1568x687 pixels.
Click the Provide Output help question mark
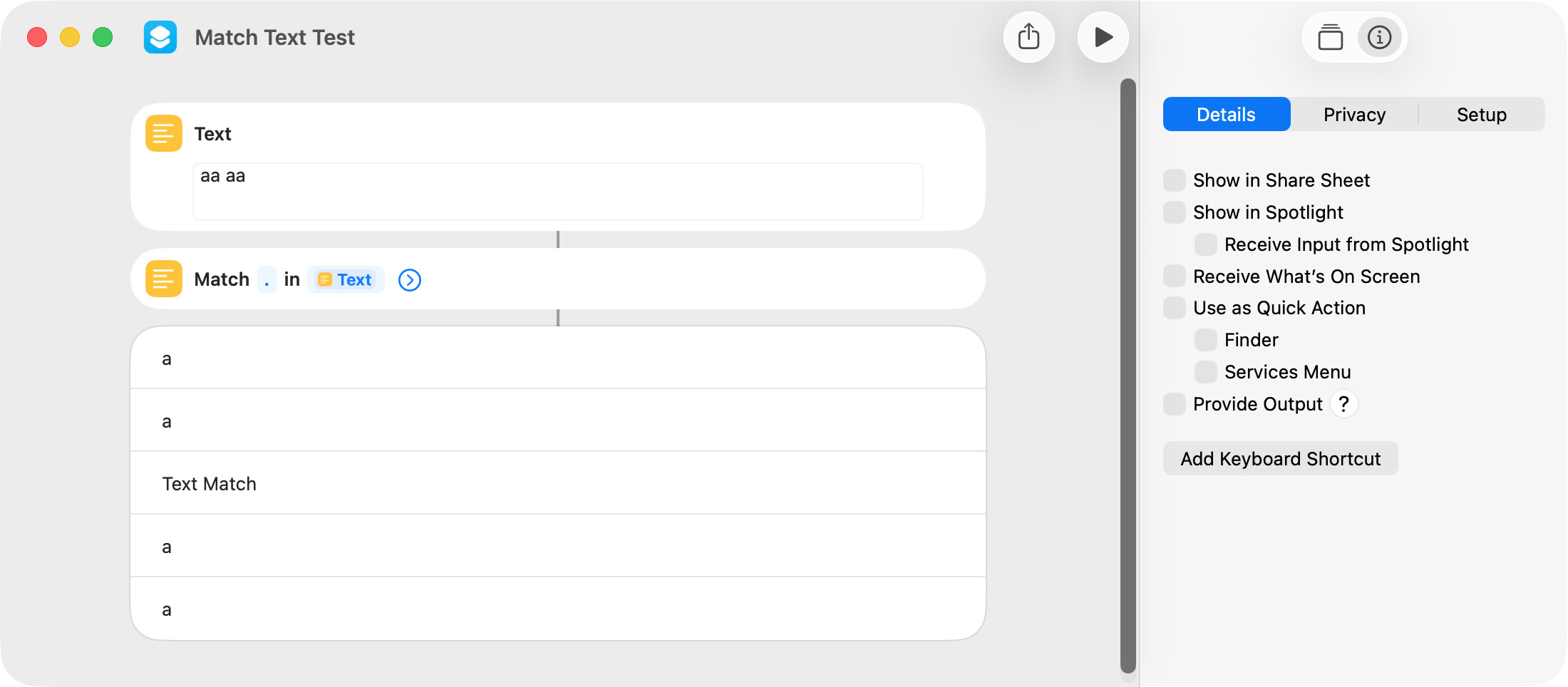click(1343, 404)
